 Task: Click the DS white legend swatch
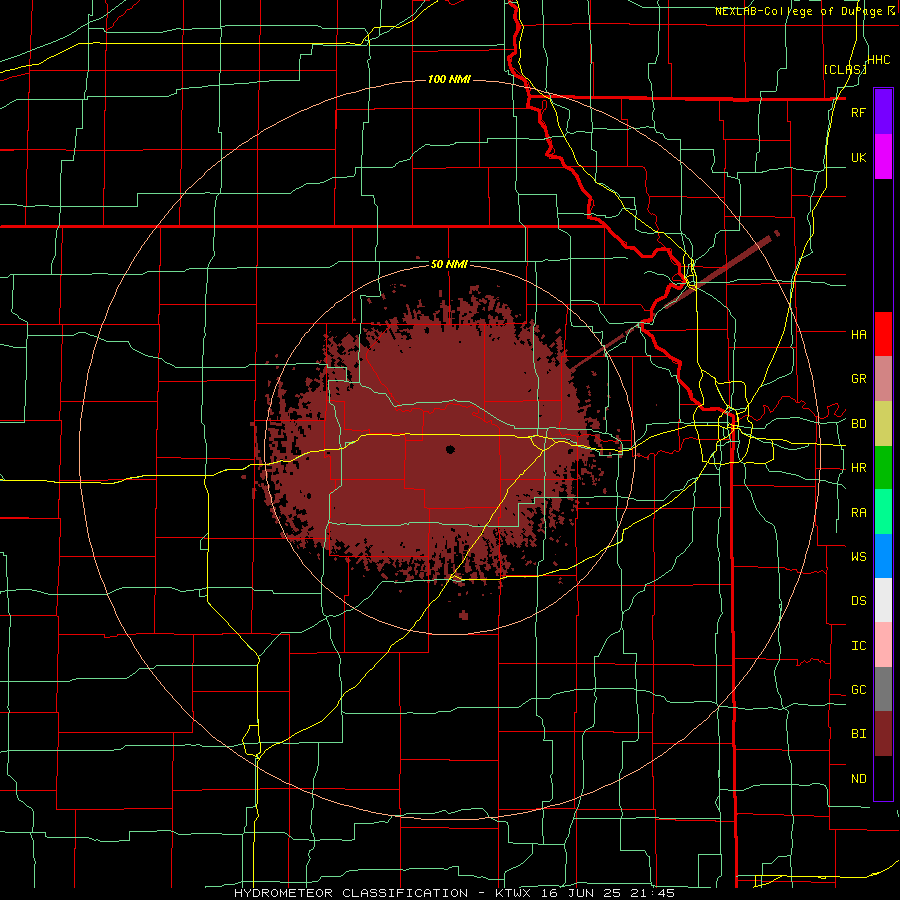pyautogui.click(x=883, y=600)
